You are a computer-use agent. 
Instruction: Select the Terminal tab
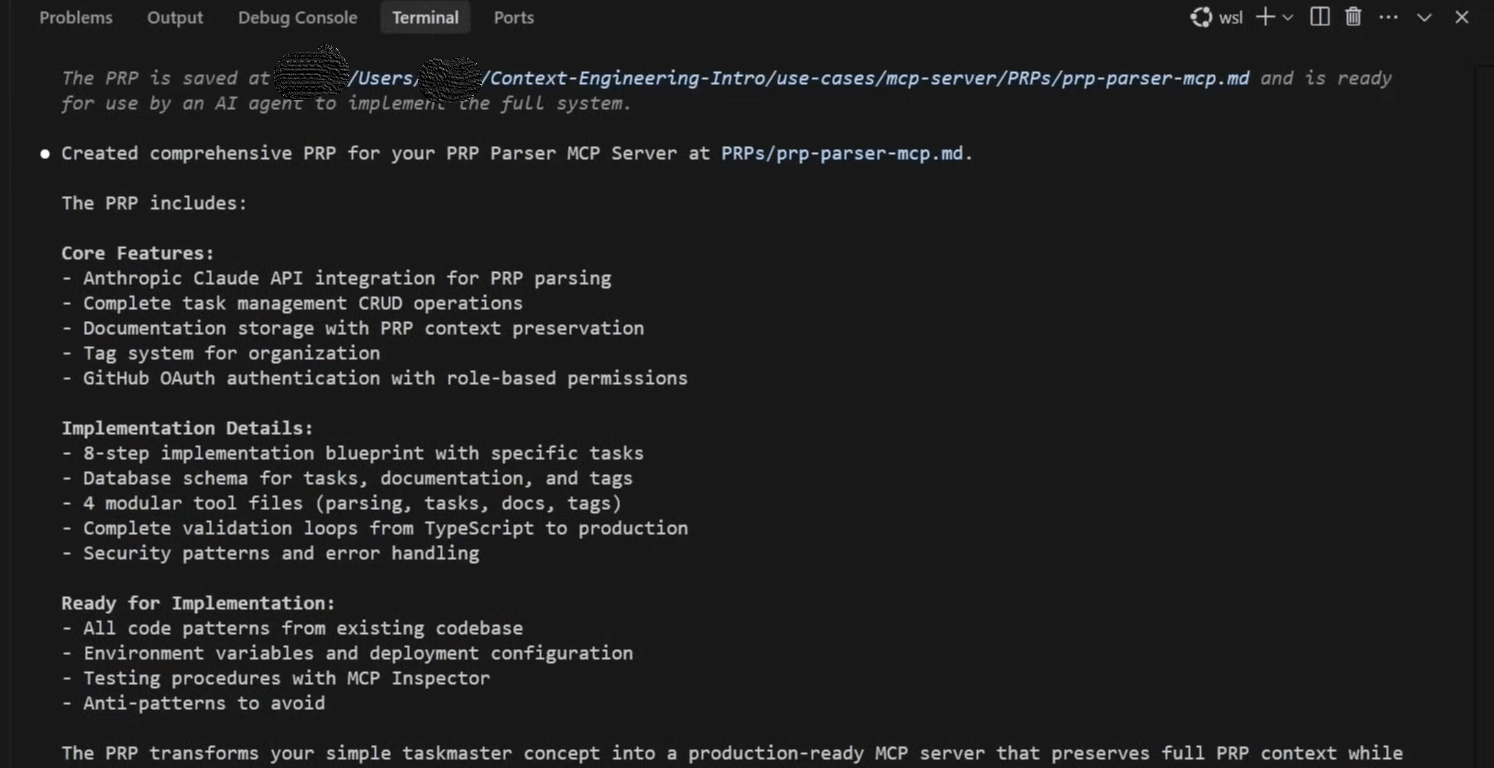coord(425,18)
